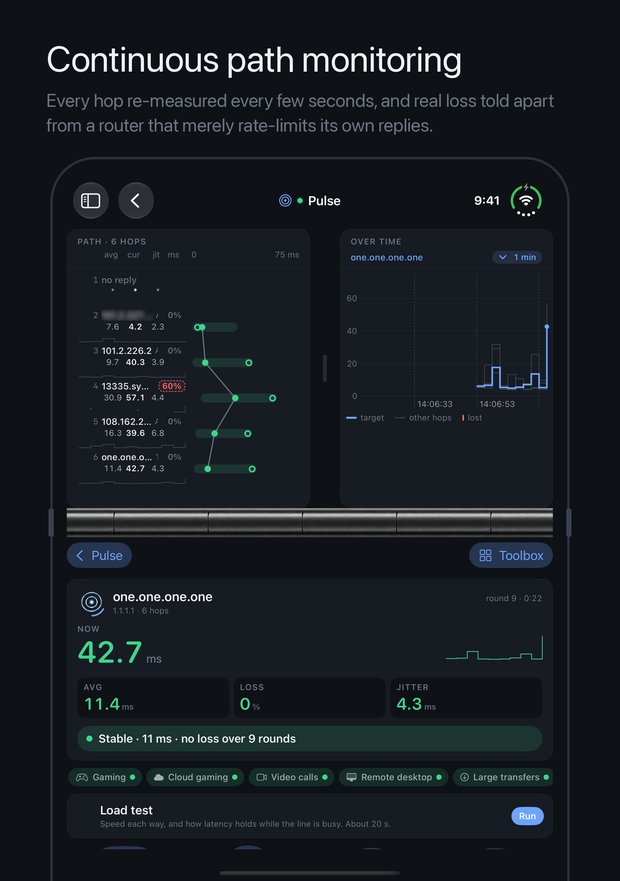The image size is (620, 881).
Task: Click the 60% loss badge on hop 4
Action: click(171, 386)
